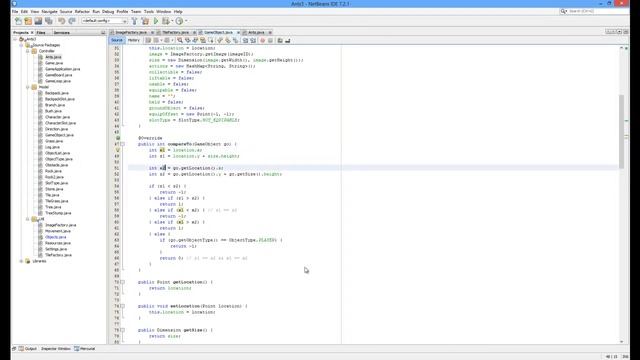
Task: Click the New File toolbar icon
Action: 18,21
